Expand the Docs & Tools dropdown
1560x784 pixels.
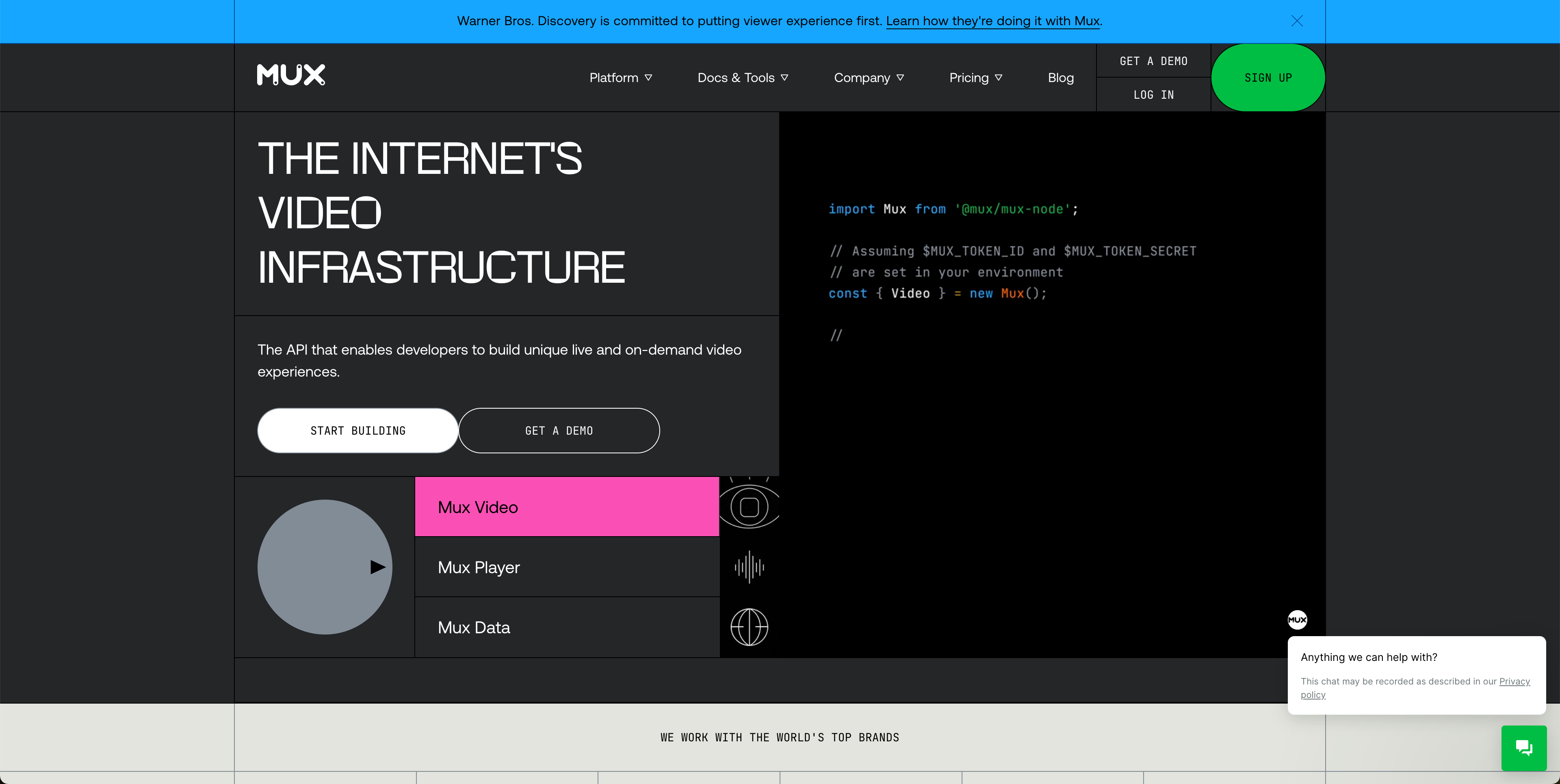(743, 78)
